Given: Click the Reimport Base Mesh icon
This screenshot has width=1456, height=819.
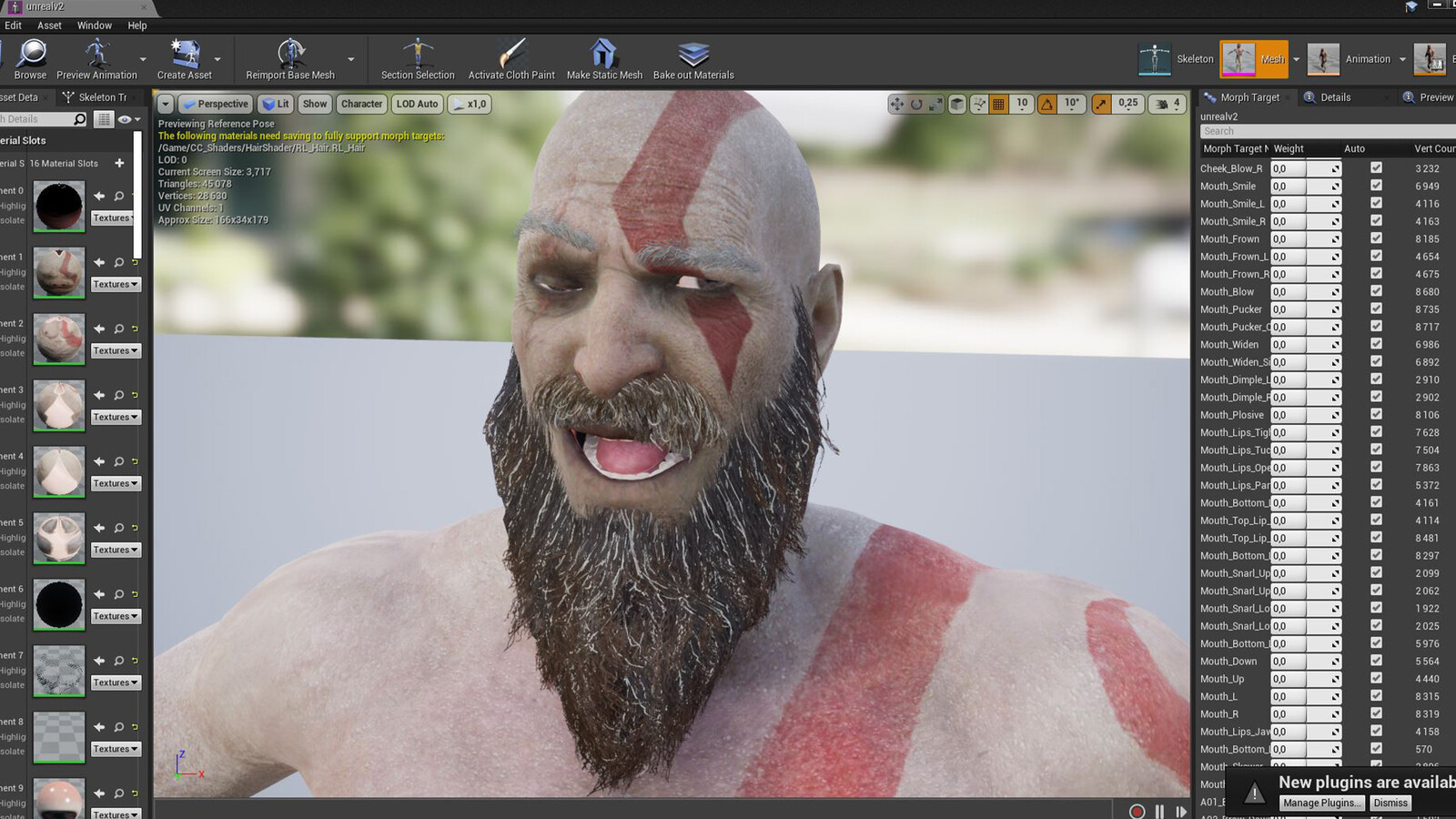Looking at the screenshot, I should pyautogui.click(x=290, y=54).
